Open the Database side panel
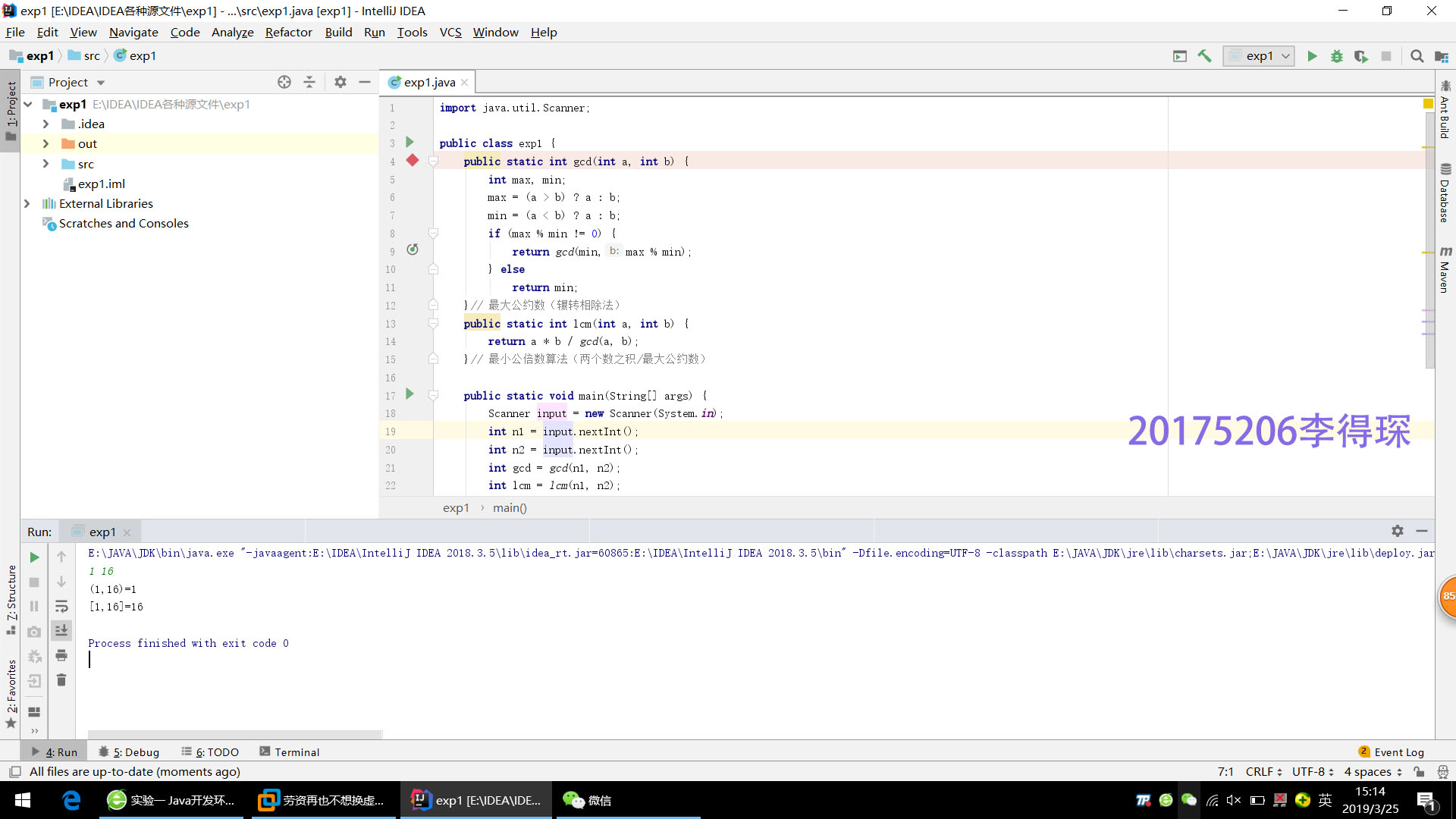The image size is (1456, 819). pos(1445,193)
